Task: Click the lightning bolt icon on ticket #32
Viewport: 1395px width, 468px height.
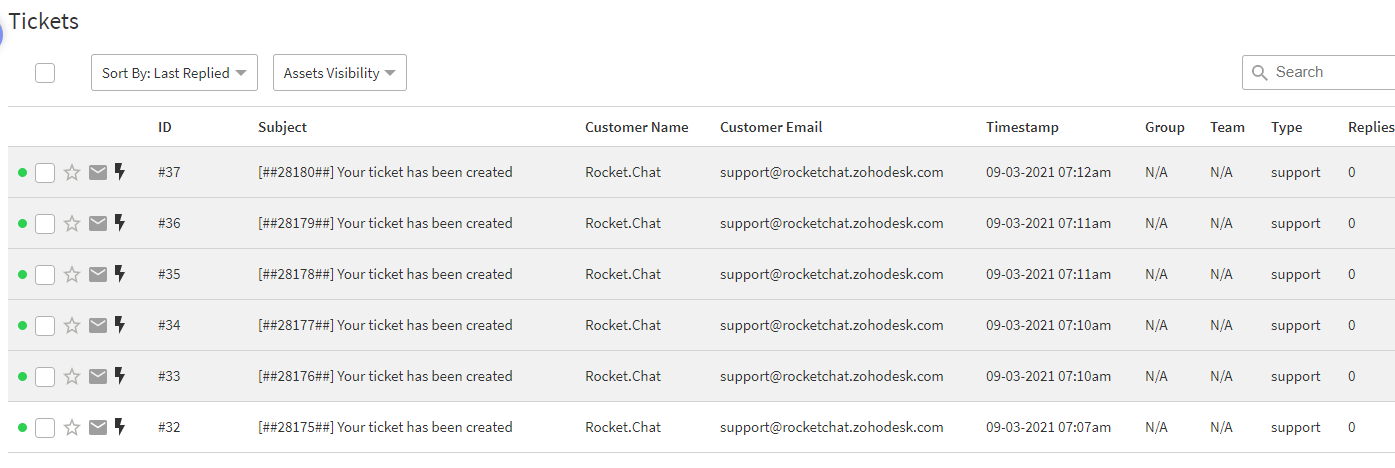Action: [120, 427]
